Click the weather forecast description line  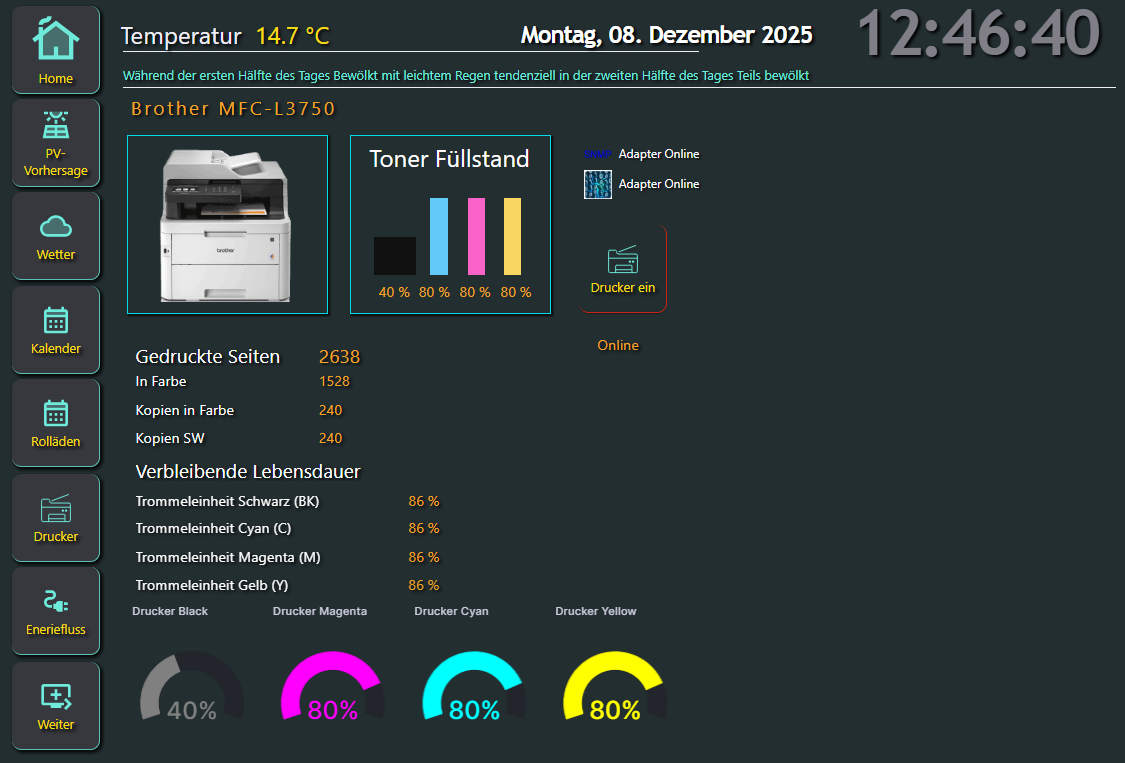click(x=466, y=75)
